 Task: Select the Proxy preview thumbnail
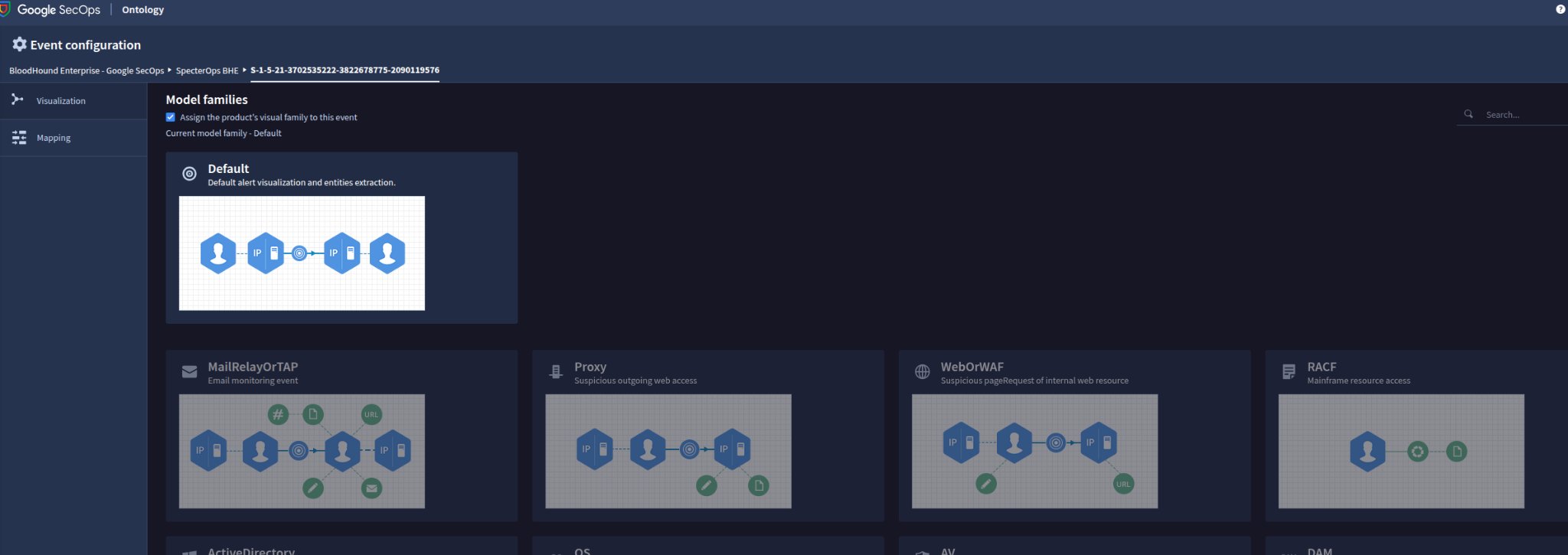click(x=668, y=451)
